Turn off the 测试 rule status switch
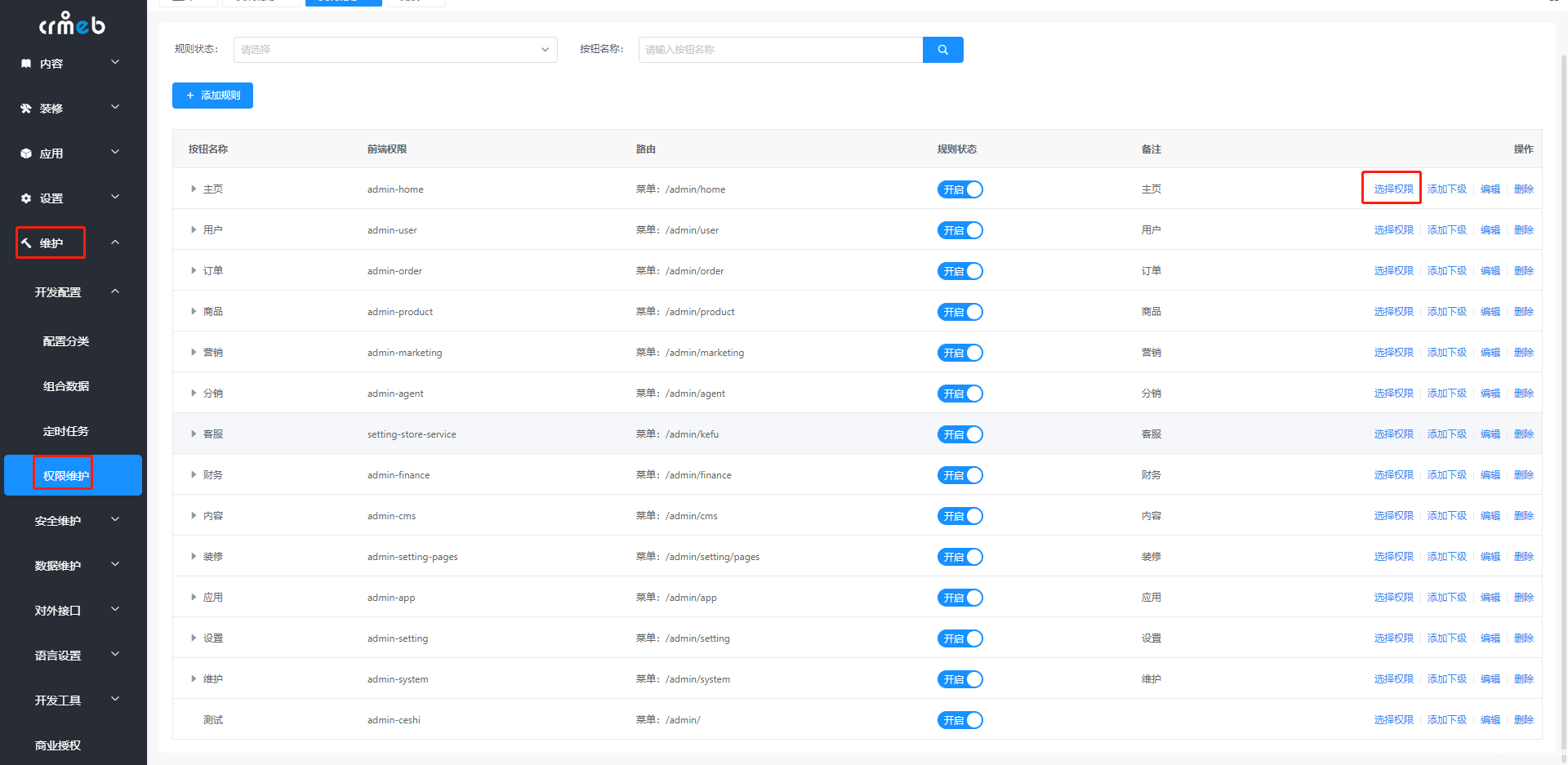 point(960,720)
